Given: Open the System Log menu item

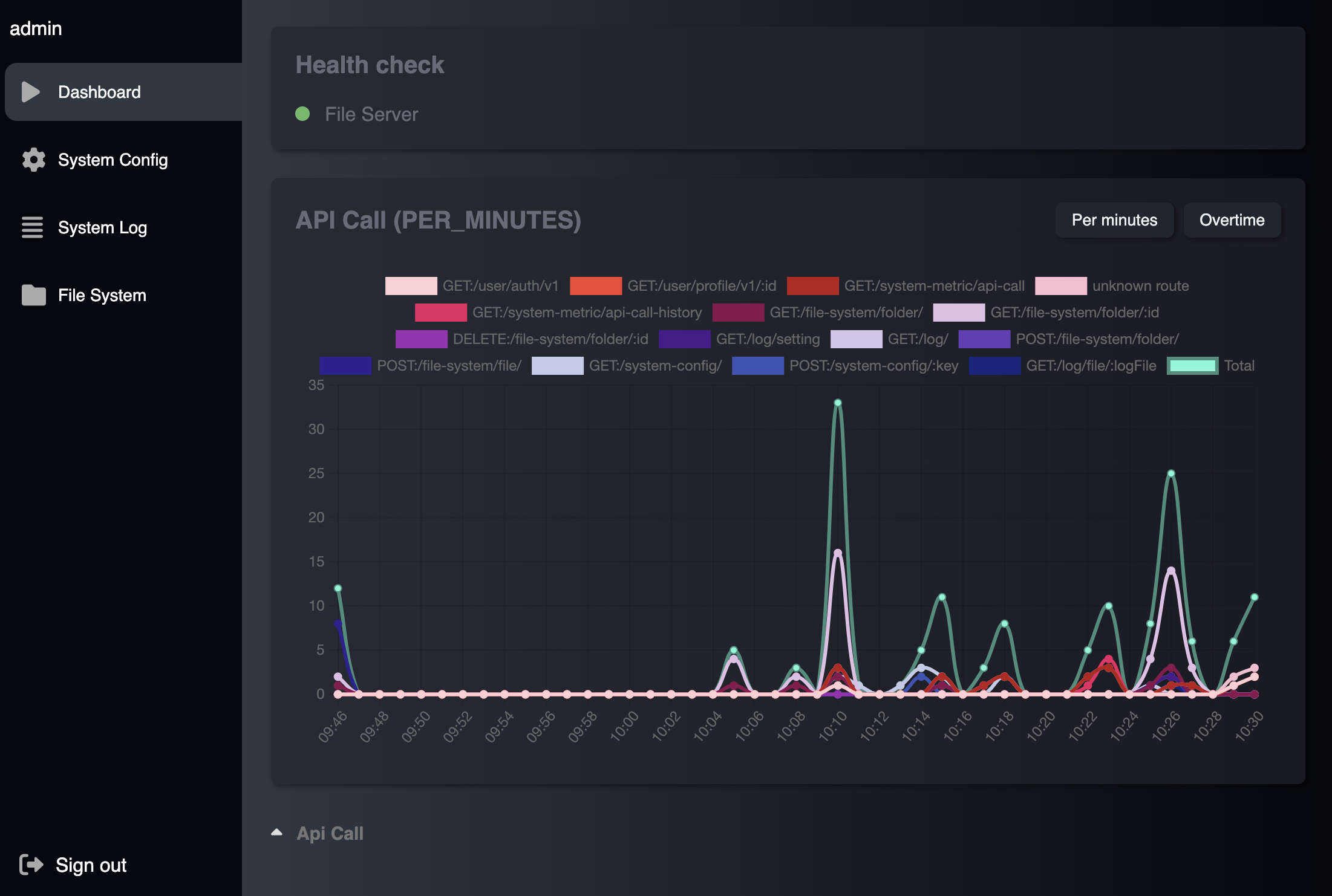Looking at the screenshot, I should coord(102,227).
